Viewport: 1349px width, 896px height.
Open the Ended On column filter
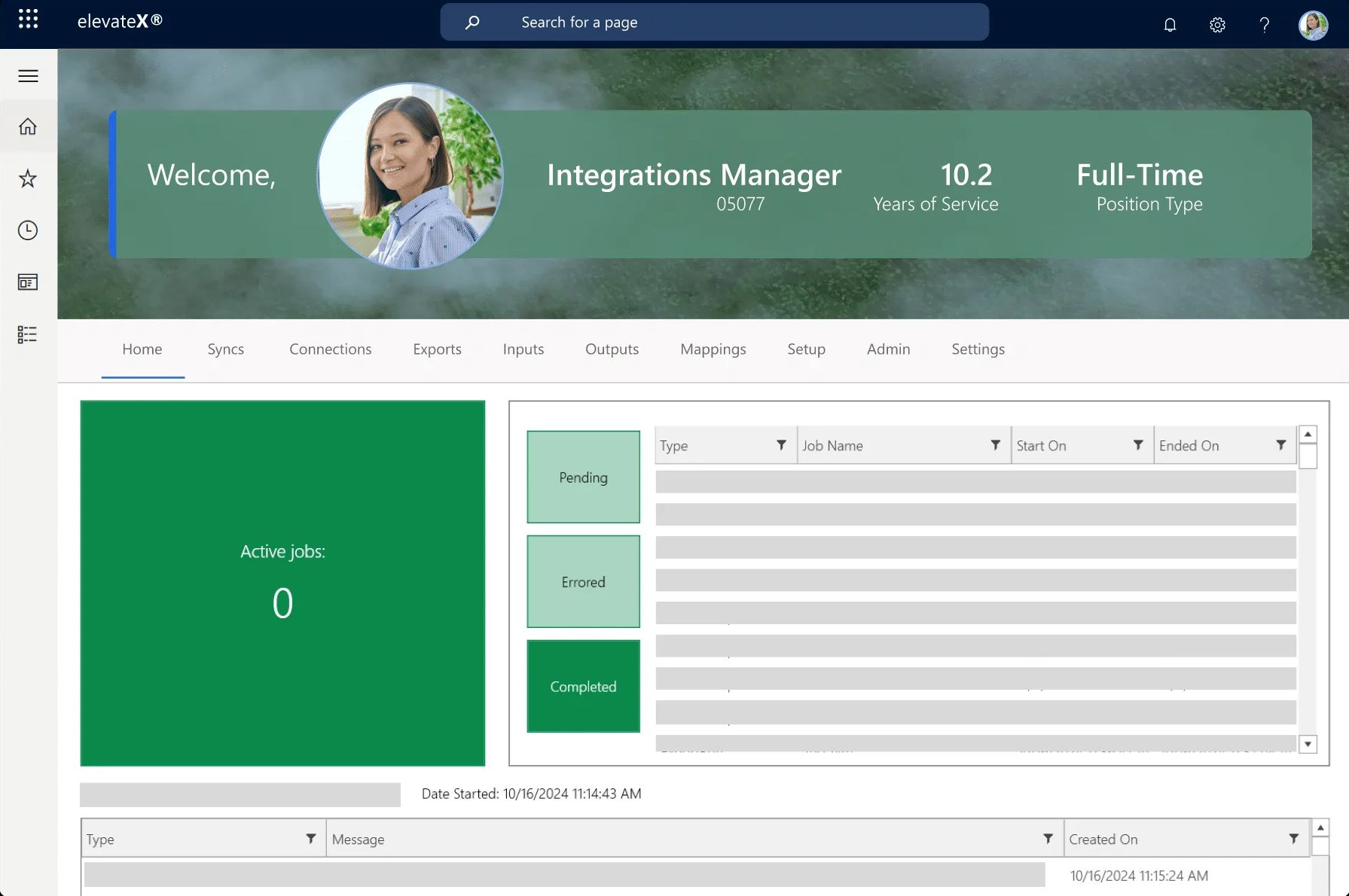(1280, 445)
